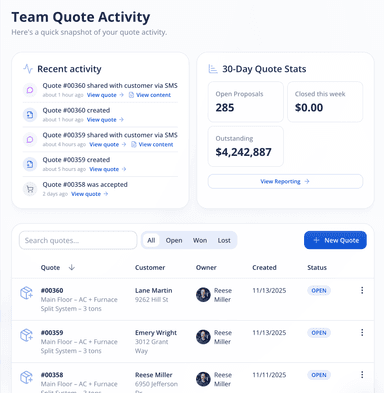Click OPEN status badge for #00360
Image resolution: width=384 pixels, height=393 pixels.
(319, 290)
